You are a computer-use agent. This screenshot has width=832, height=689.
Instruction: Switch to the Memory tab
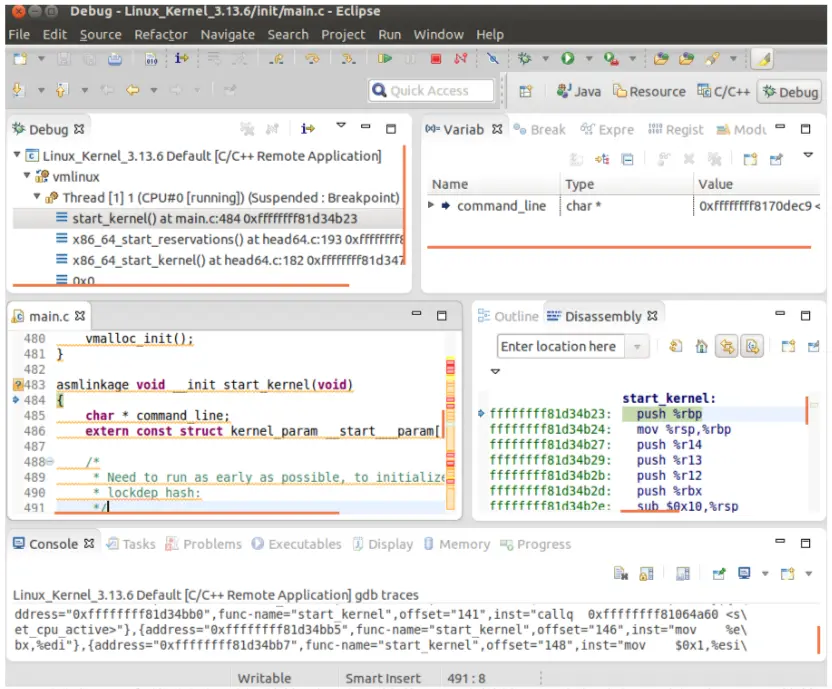[x=457, y=544]
